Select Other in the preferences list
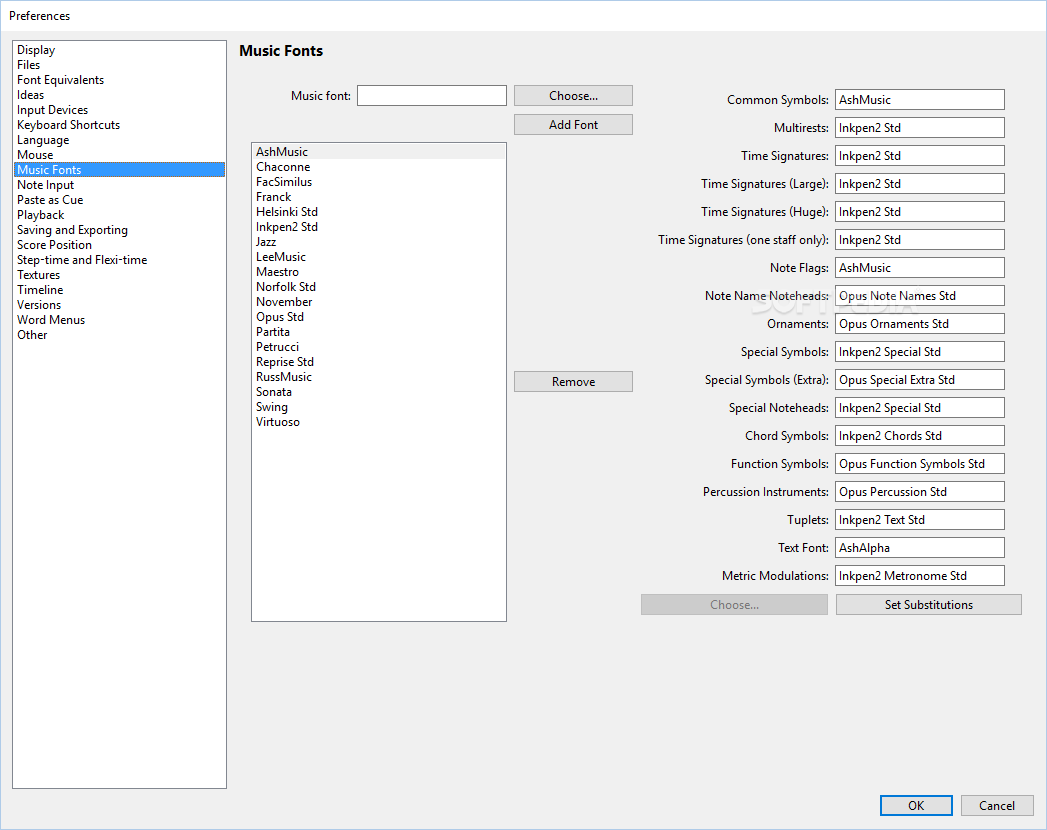The width and height of the screenshot is (1047, 830). 119,335
